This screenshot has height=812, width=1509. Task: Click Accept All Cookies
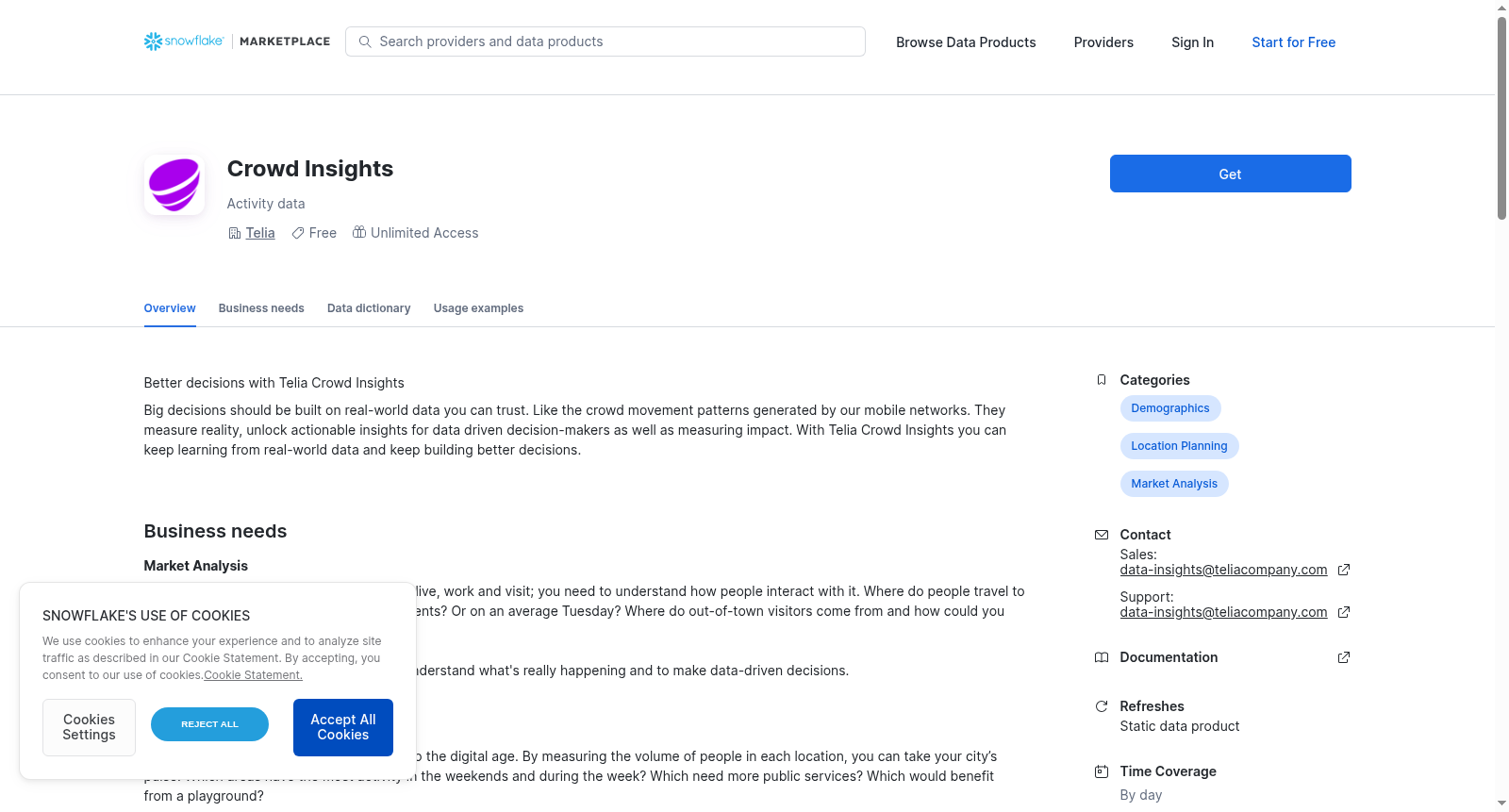343,727
